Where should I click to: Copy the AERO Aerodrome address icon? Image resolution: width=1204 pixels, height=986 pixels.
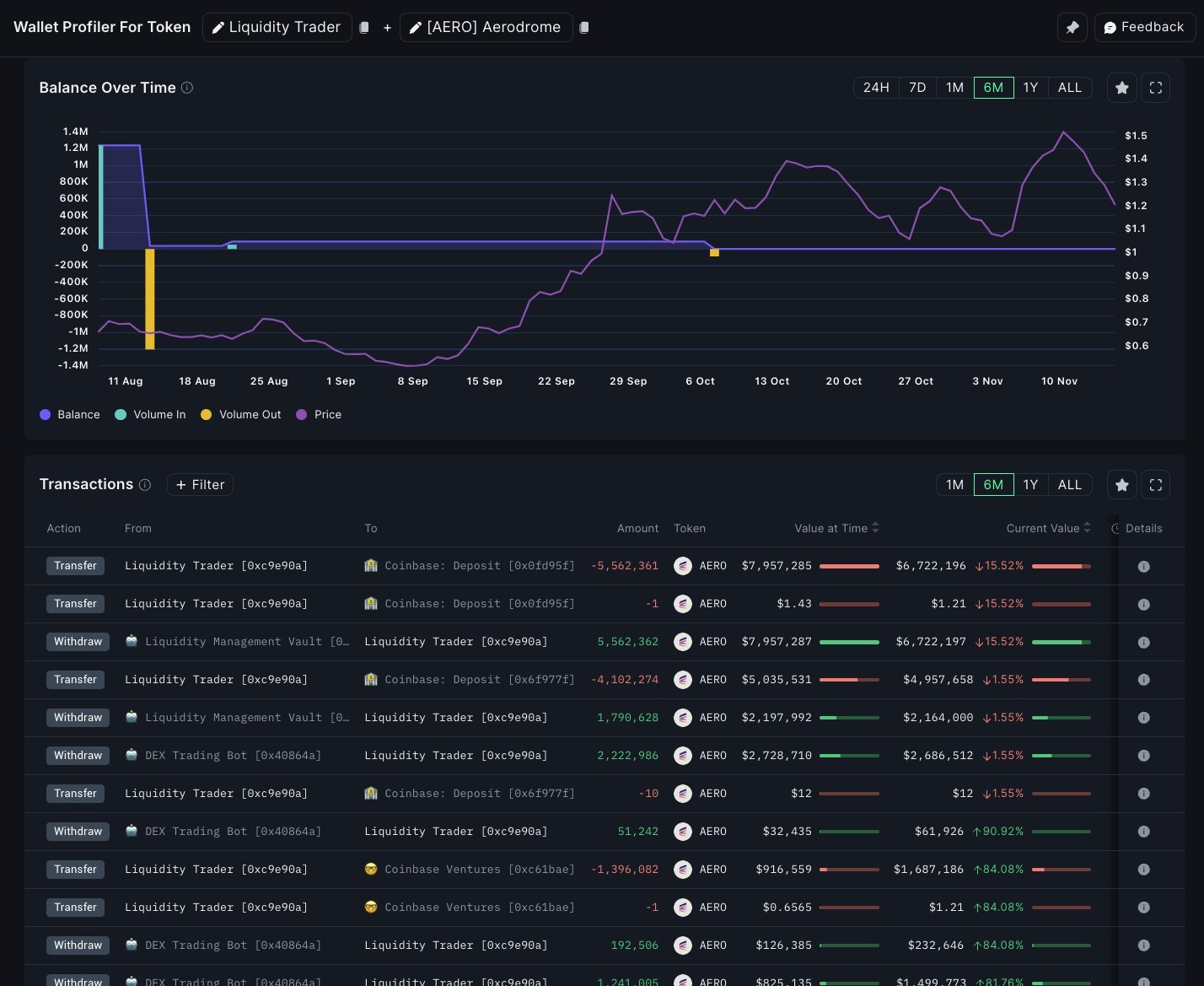click(584, 28)
